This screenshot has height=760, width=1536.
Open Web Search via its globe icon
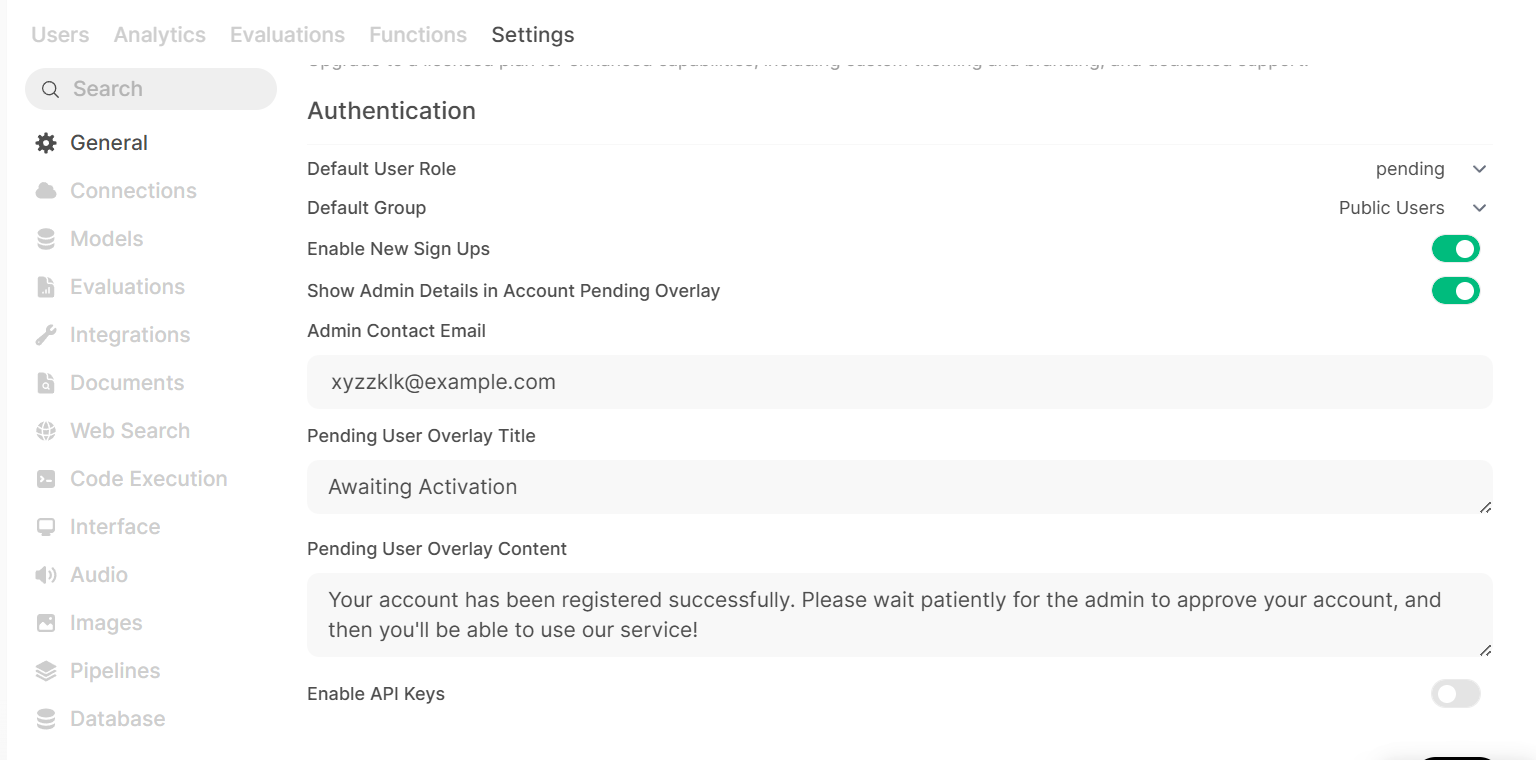point(46,431)
